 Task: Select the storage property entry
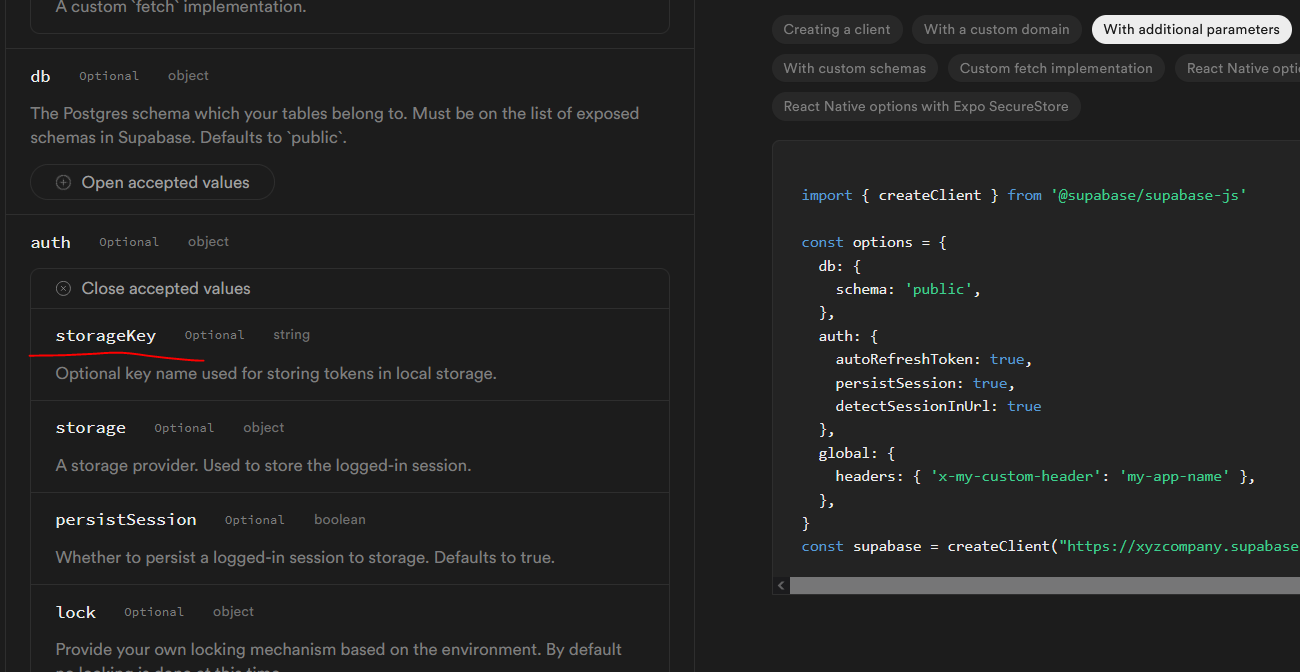pos(91,427)
